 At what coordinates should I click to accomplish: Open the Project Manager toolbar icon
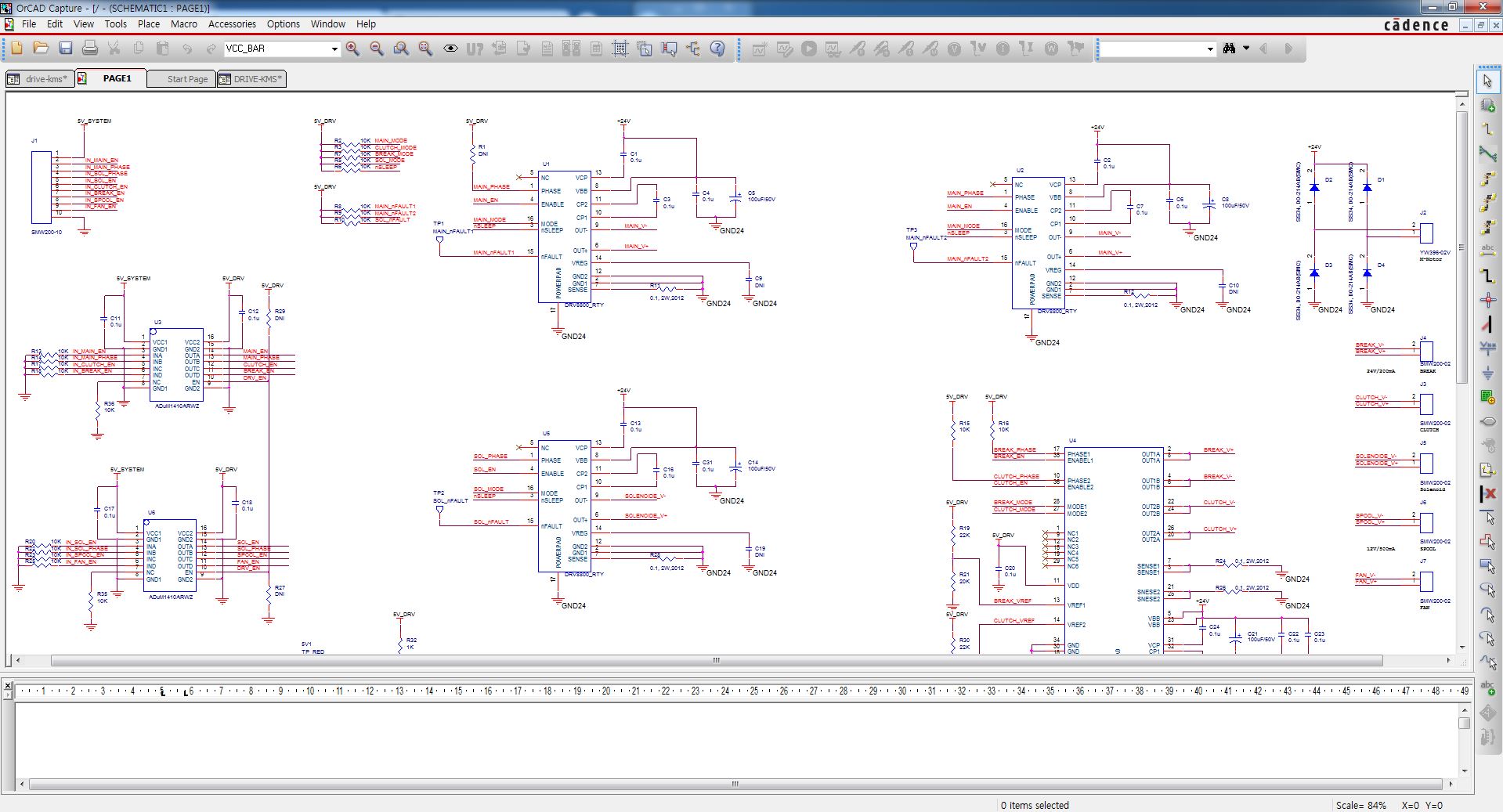click(693, 49)
